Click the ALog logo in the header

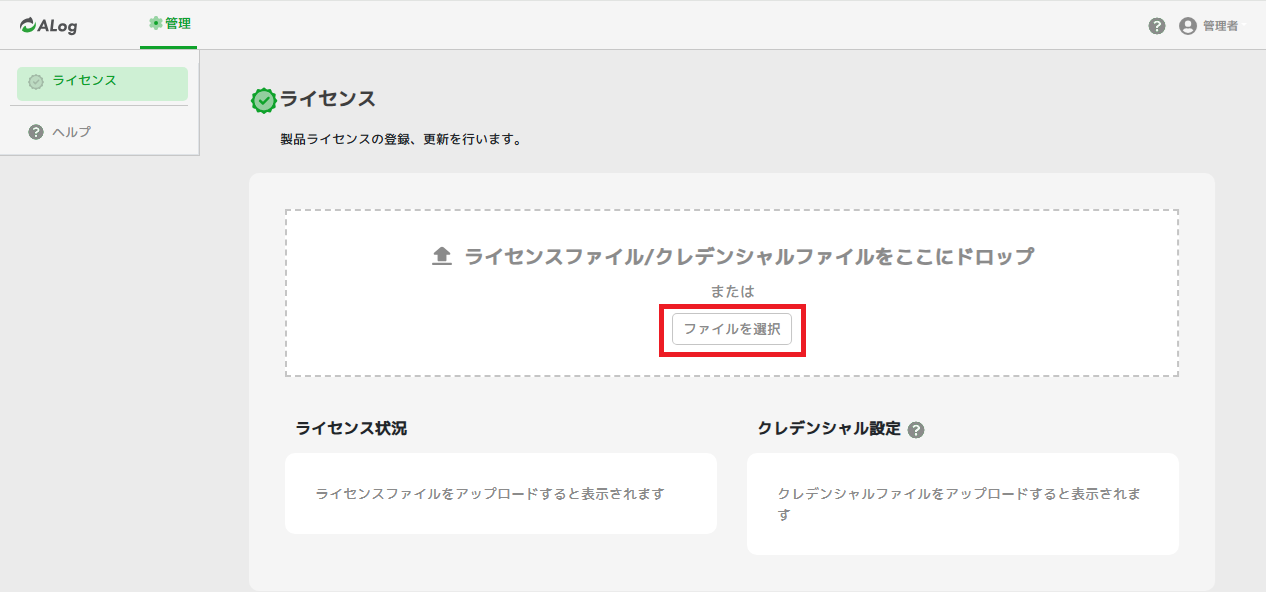click(x=48, y=25)
